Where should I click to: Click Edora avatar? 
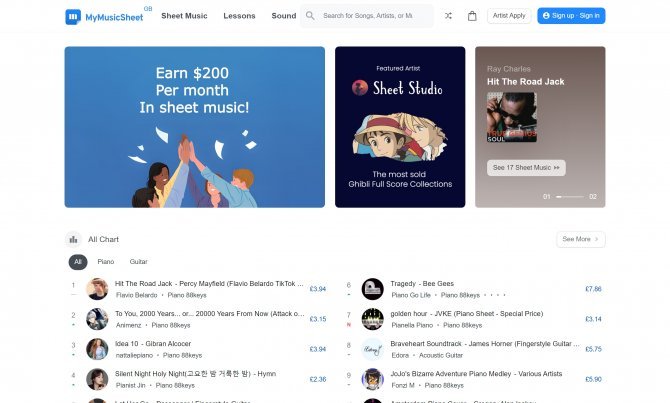(x=373, y=349)
